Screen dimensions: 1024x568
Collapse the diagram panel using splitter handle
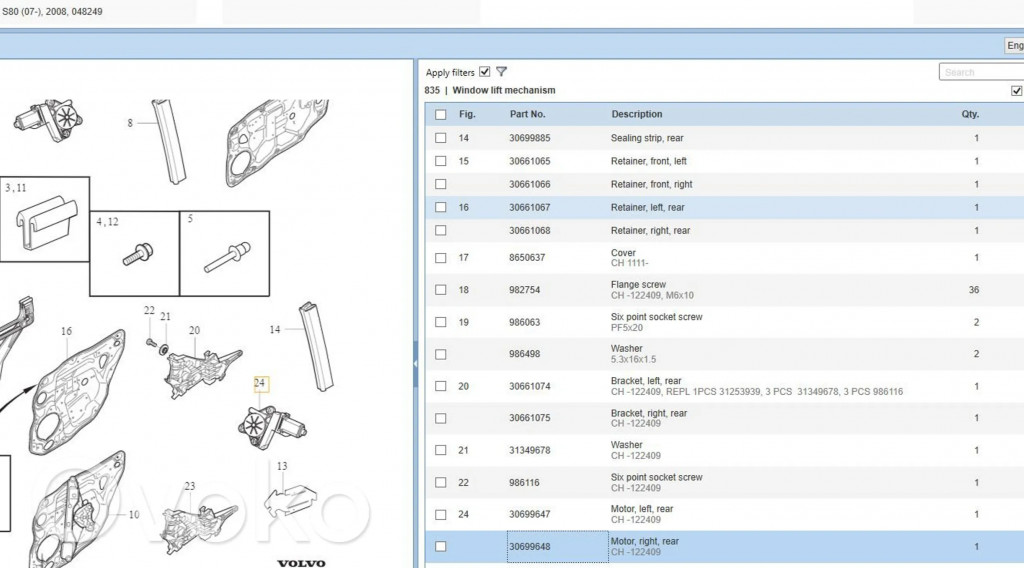click(x=415, y=366)
